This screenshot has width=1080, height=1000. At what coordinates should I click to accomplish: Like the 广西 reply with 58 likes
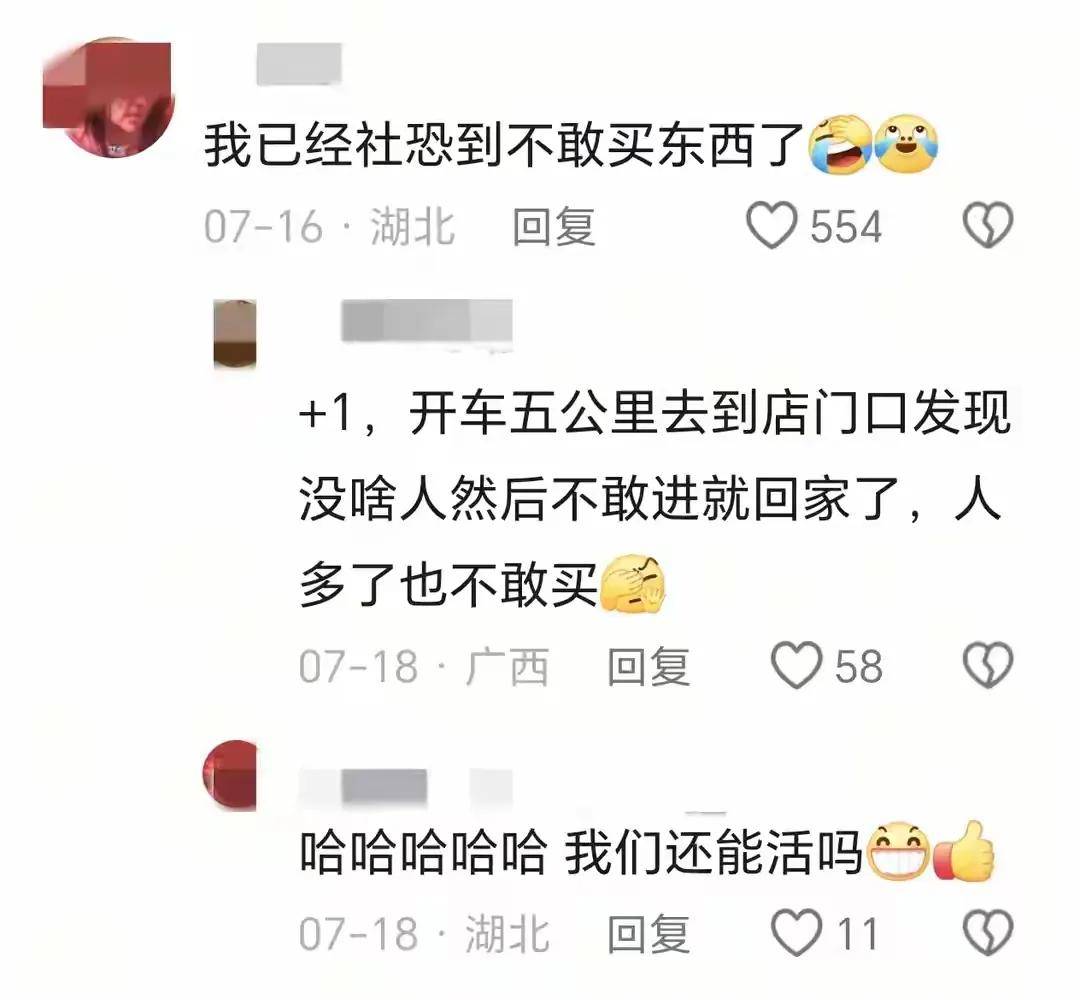click(x=796, y=665)
